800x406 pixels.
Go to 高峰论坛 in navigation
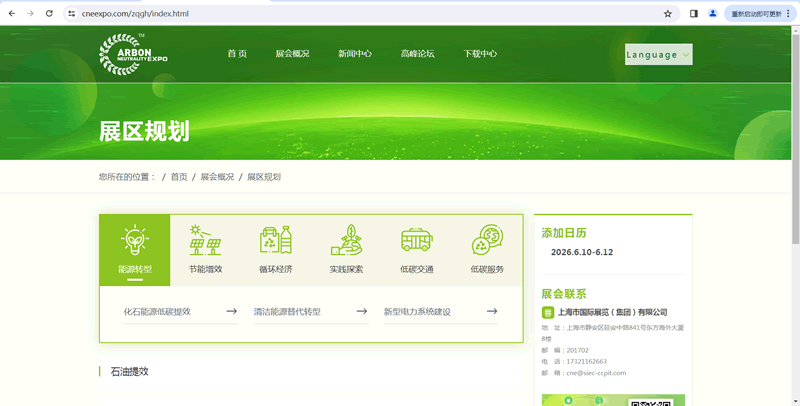coord(417,54)
